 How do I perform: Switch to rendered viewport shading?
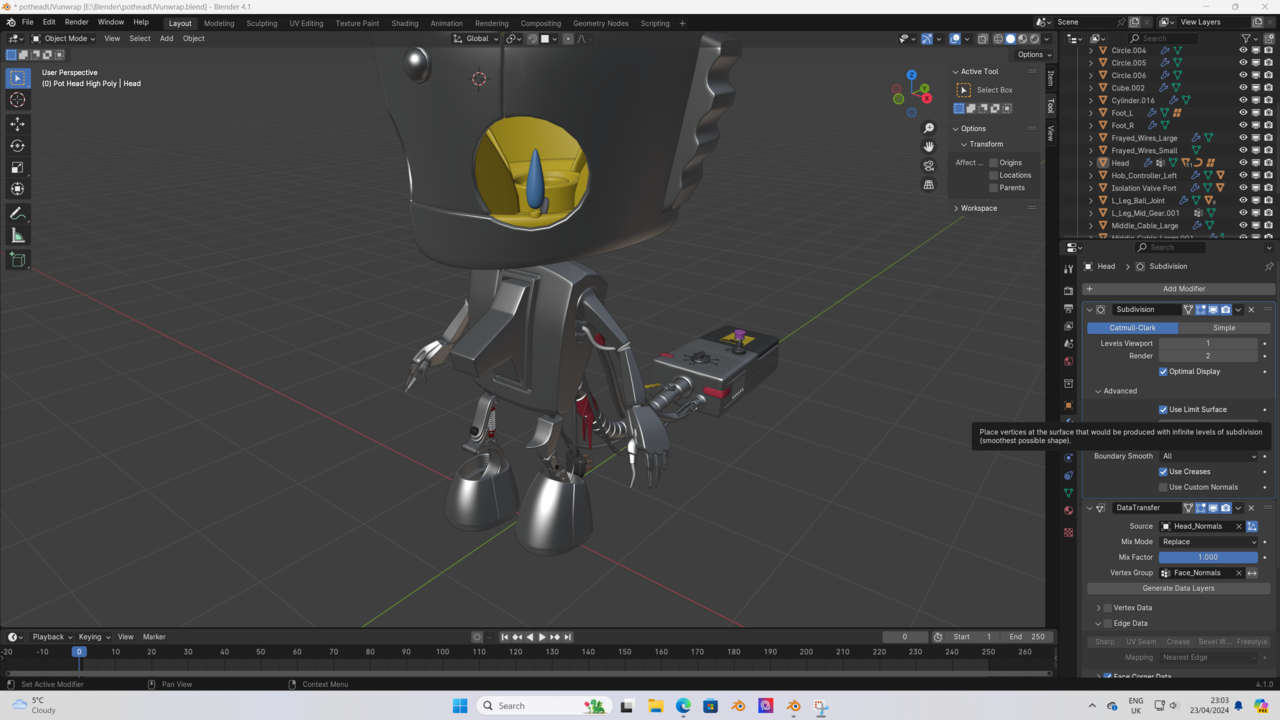(x=1034, y=39)
